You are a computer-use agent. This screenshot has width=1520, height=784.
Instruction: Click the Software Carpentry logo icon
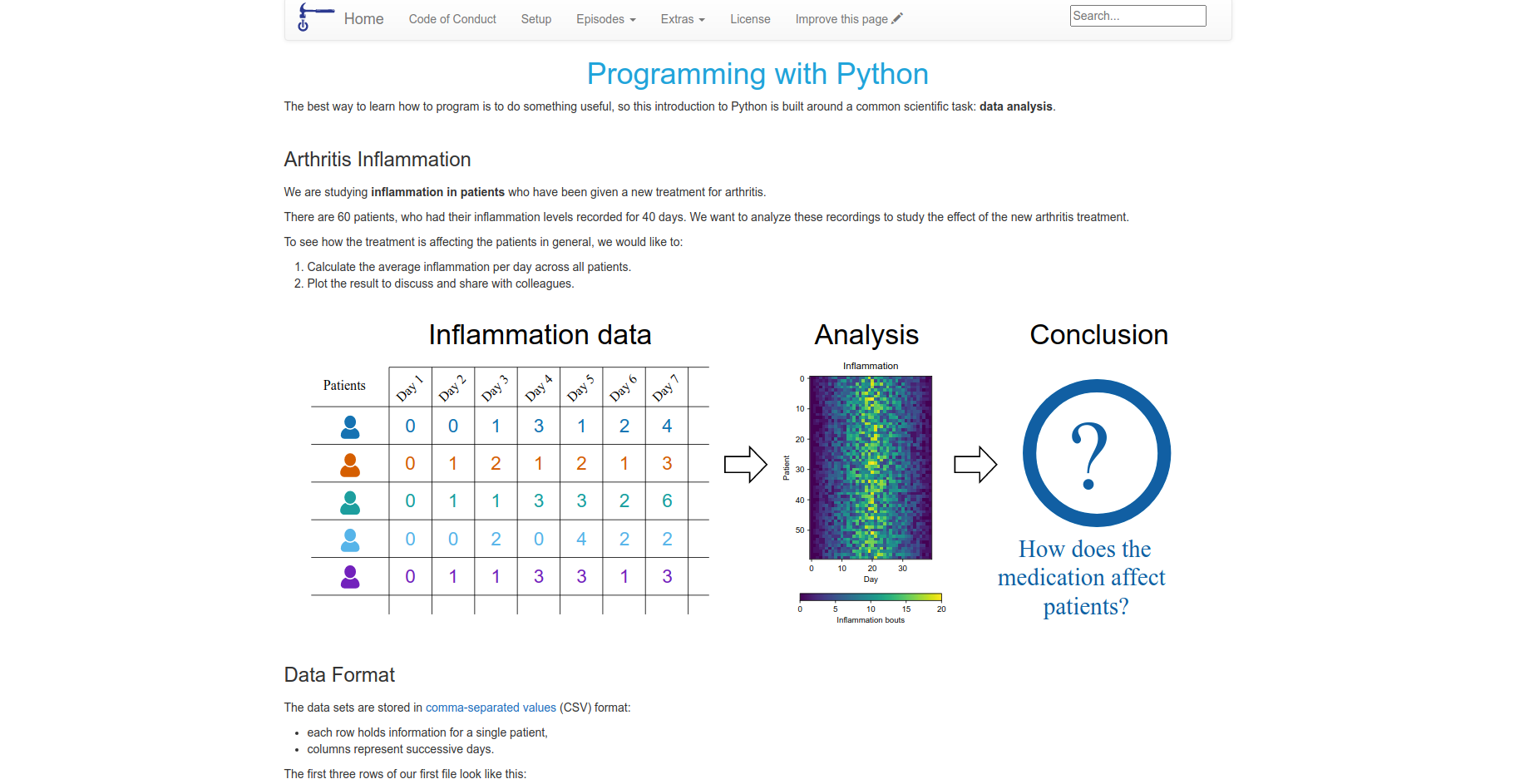click(315, 17)
